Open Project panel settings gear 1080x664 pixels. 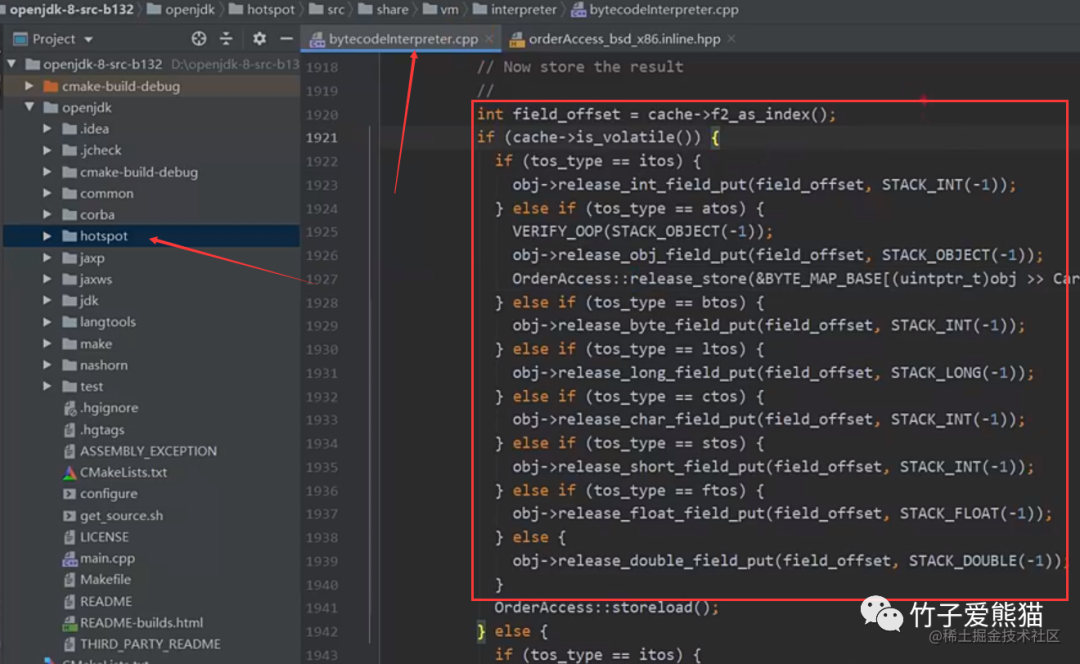click(x=259, y=39)
